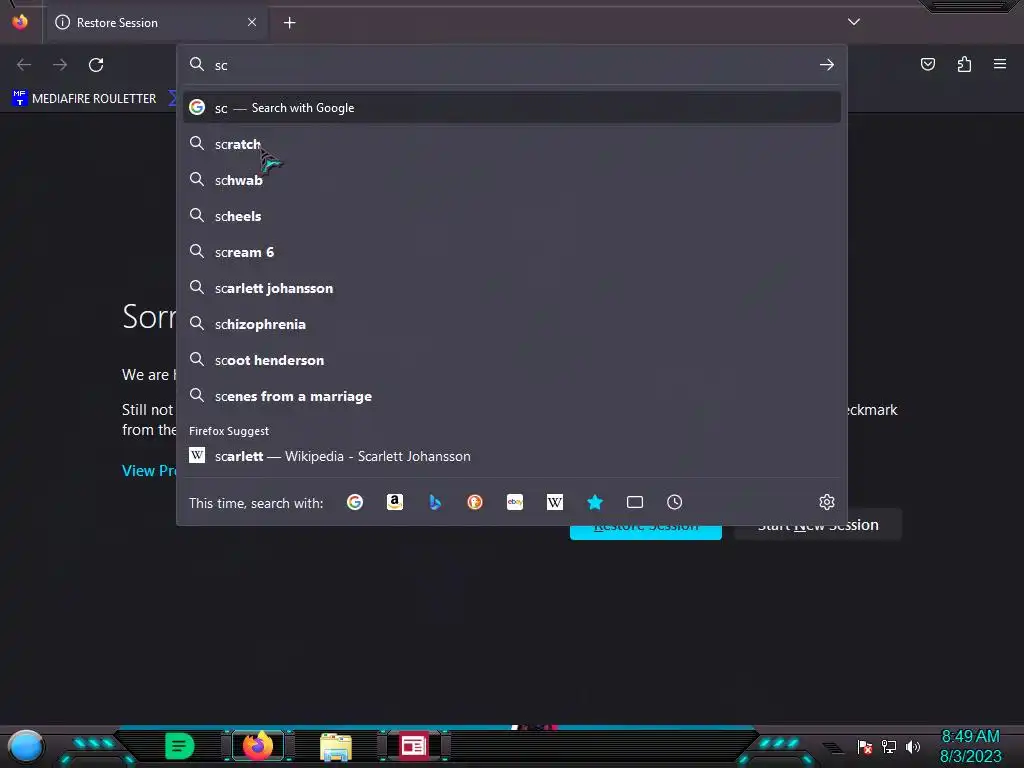Open the Start orb in taskbar
The height and width of the screenshot is (768, 1024).
coord(25,746)
